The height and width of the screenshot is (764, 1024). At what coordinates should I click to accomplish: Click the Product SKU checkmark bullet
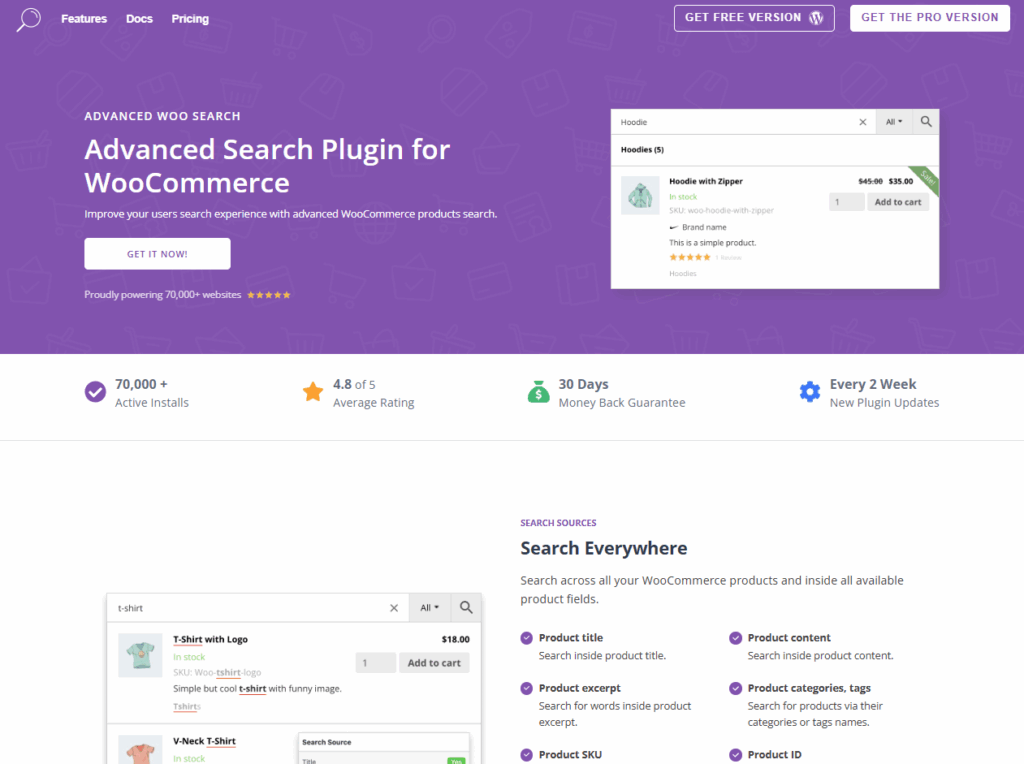pos(527,754)
